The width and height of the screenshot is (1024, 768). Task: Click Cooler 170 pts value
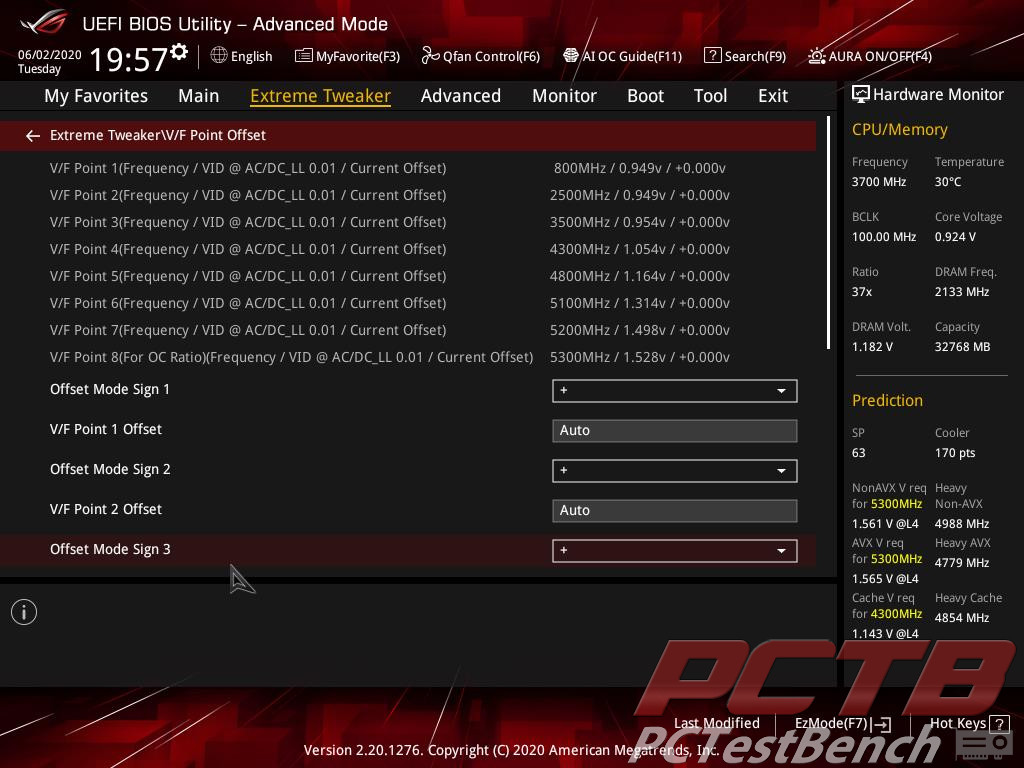[x=955, y=453]
